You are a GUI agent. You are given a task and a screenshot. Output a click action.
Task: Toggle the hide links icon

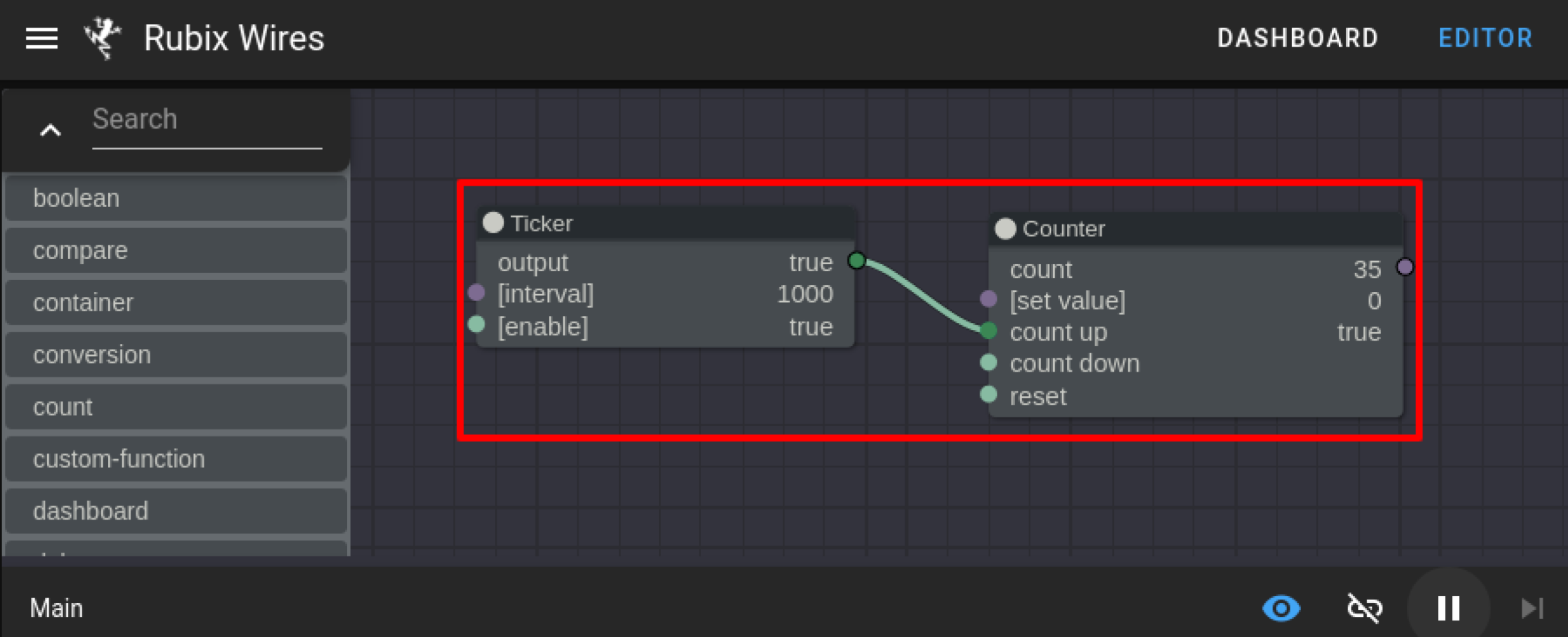[1364, 608]
